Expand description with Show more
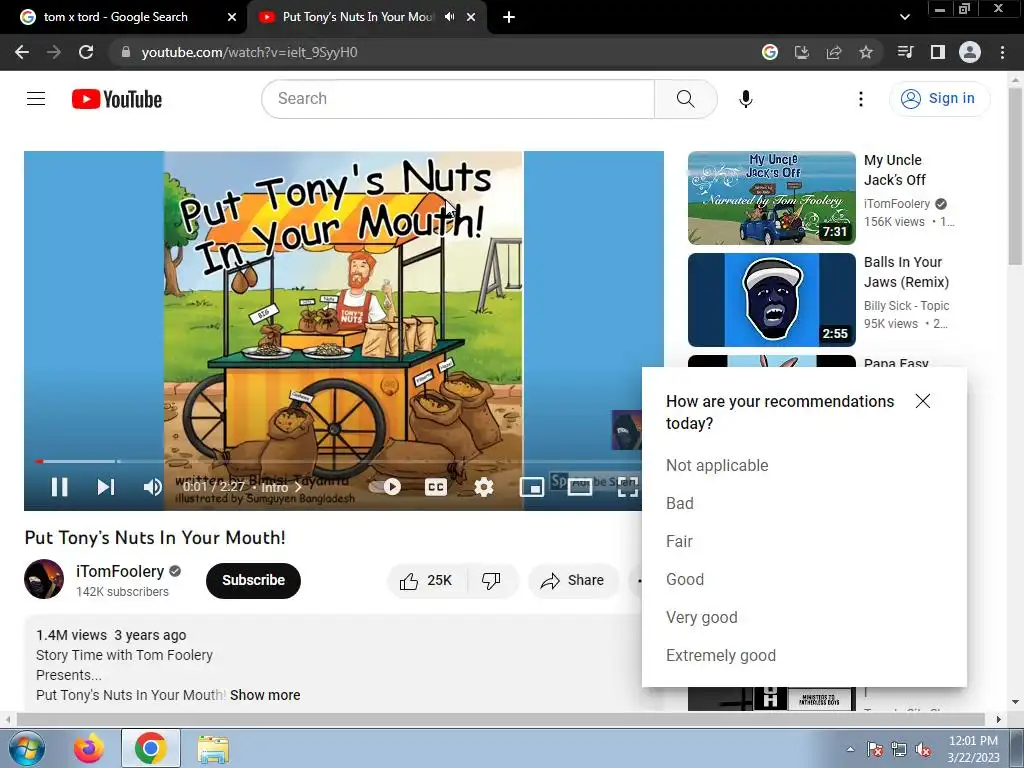Image resolution: width=1024 pixels, height=768 pixels. click(x=265, y=695)
